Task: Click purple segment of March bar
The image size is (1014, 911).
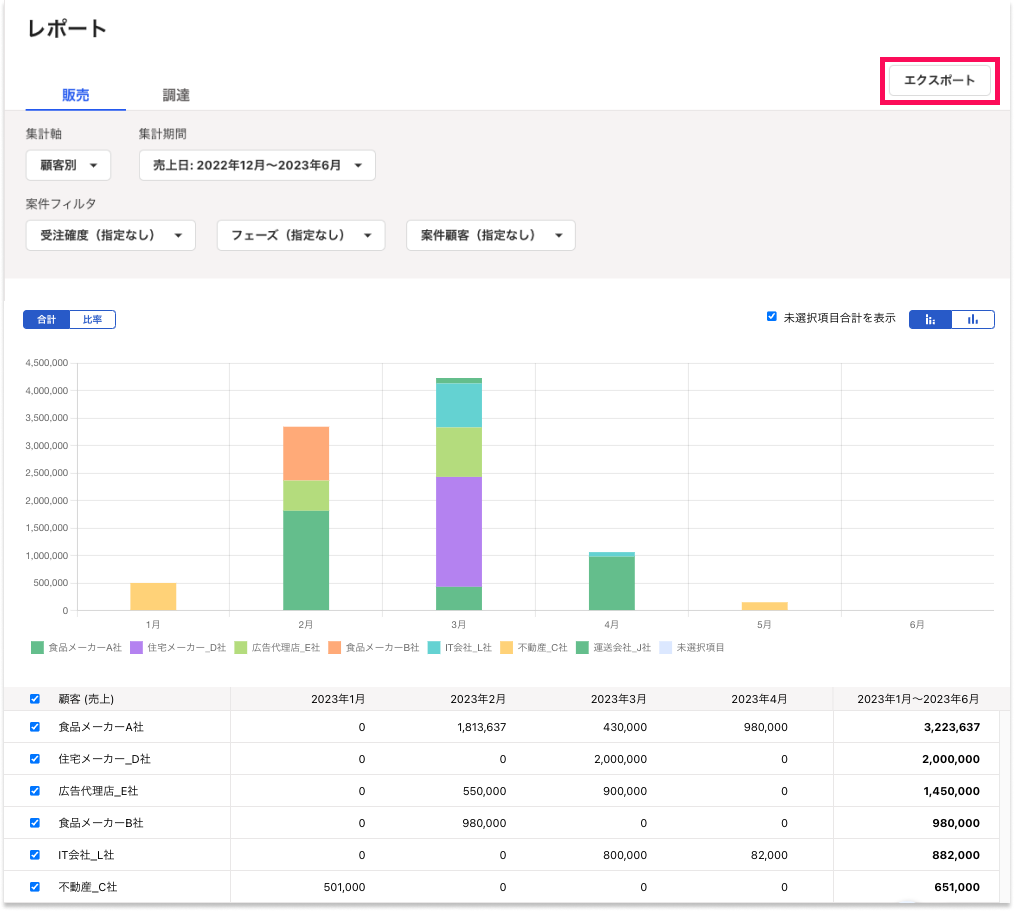Action: tap(458, 531)
